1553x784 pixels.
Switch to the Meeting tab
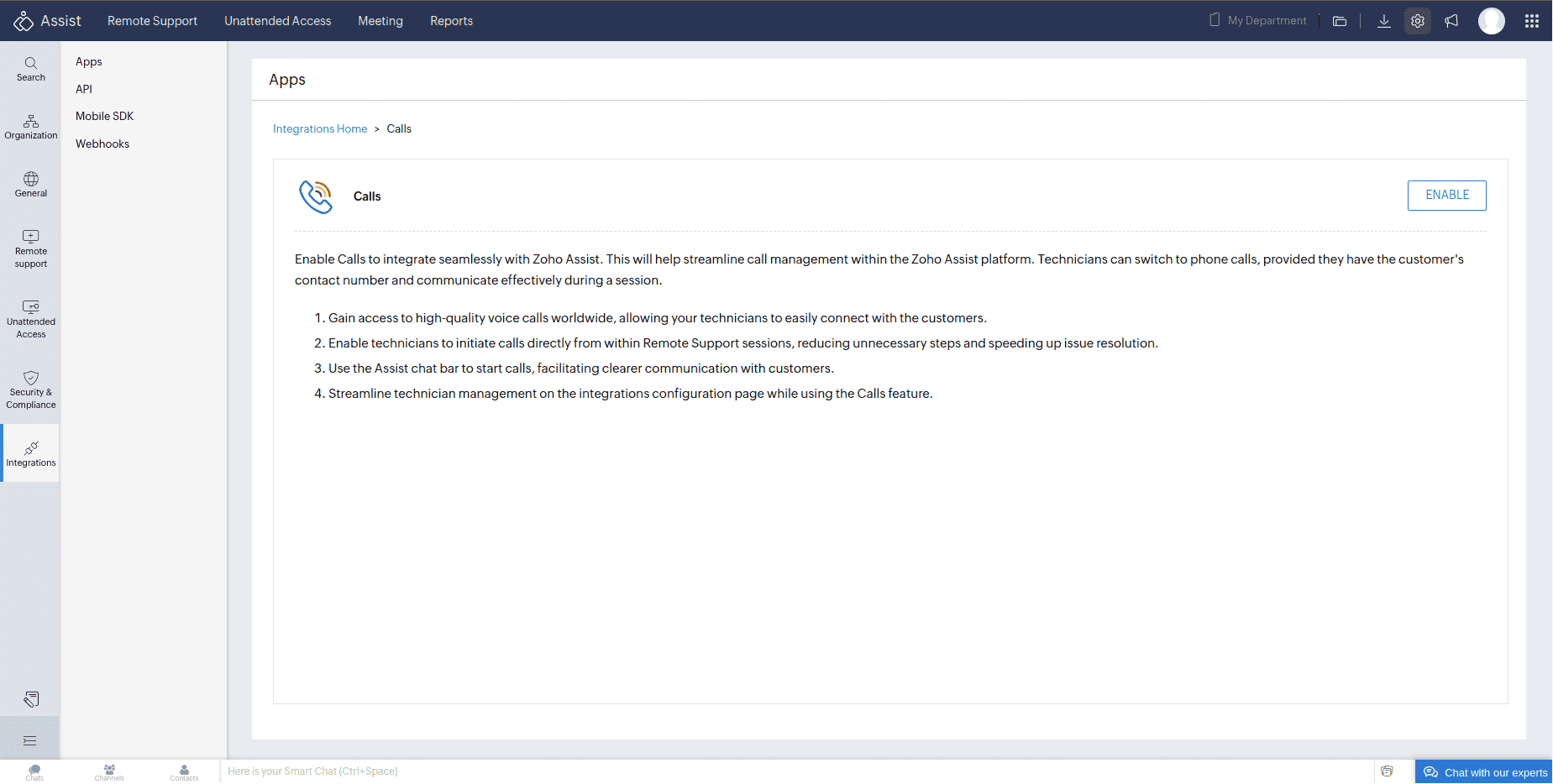tap(380, 21)
